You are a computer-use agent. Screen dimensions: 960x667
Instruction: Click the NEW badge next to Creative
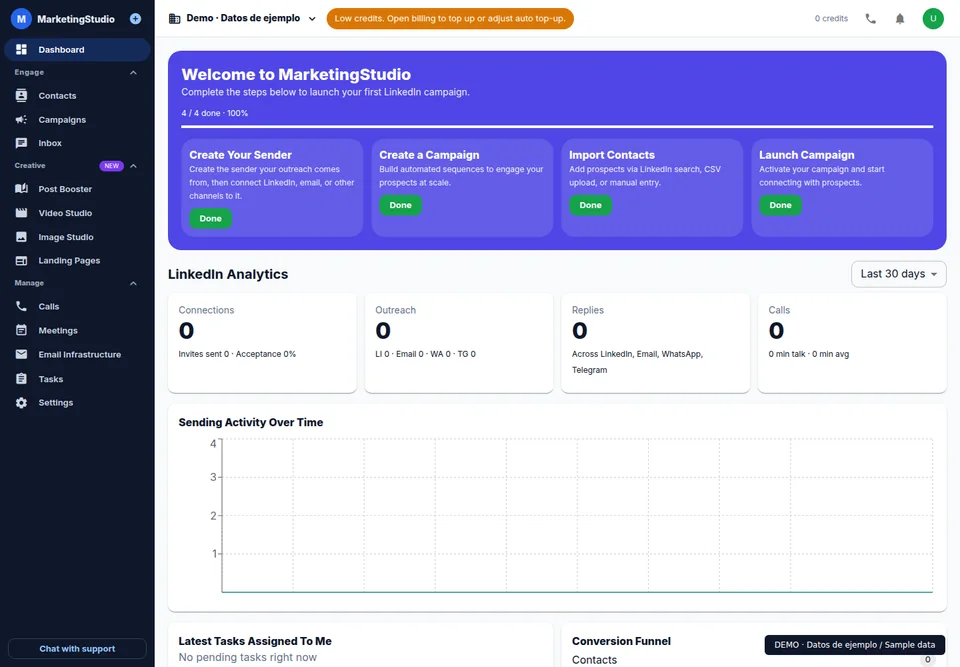click(x=111, y=166)
